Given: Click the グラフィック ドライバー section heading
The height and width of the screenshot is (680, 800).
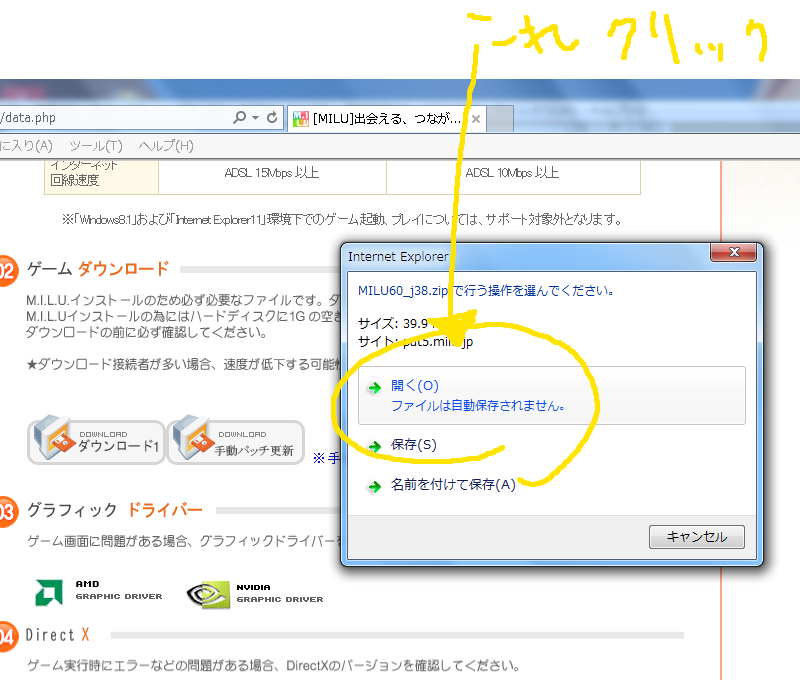Looking at the screenshot, I should point(115,510).
